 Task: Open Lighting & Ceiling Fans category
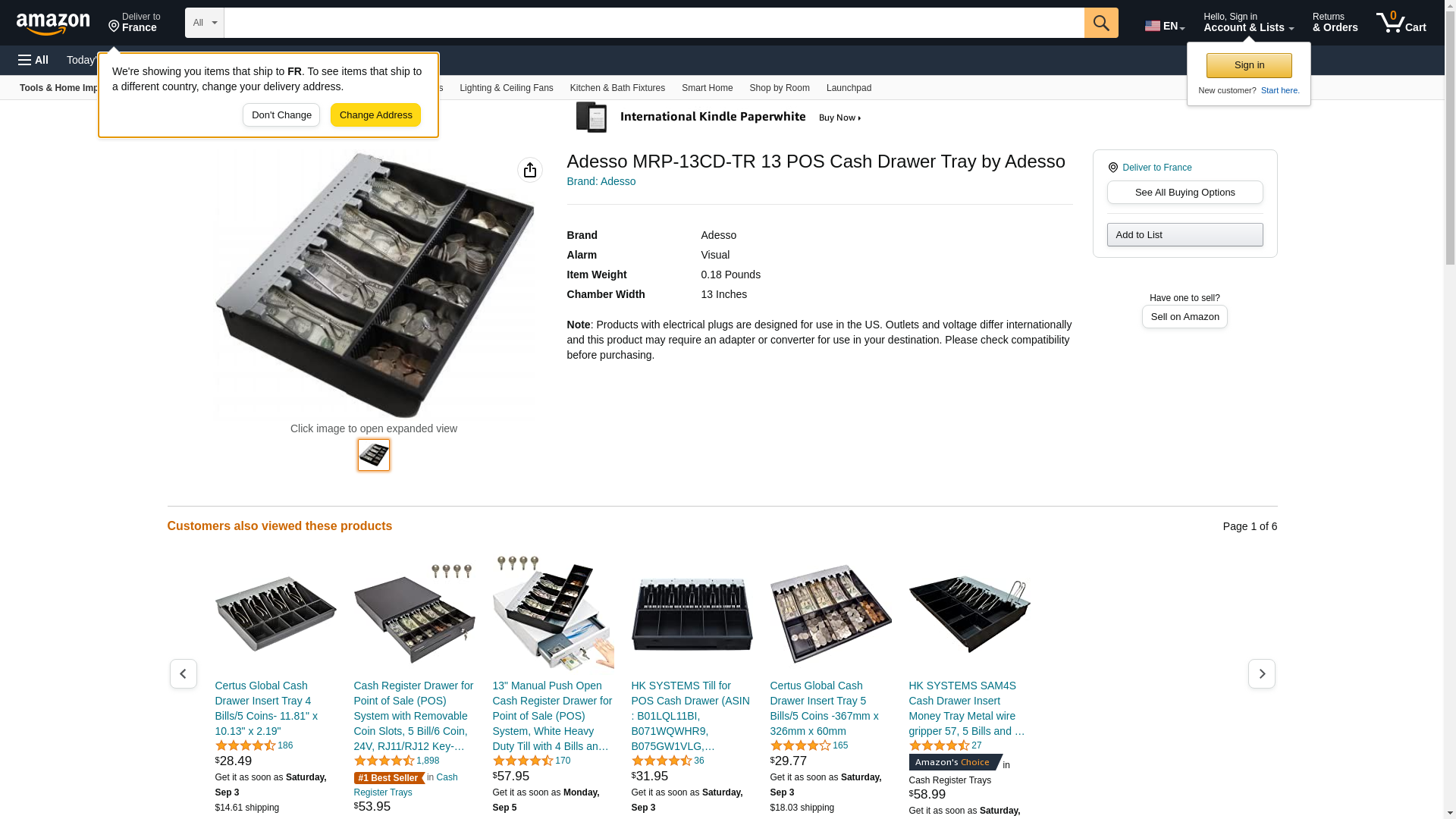pyautogui.click(x=507, y=88)
